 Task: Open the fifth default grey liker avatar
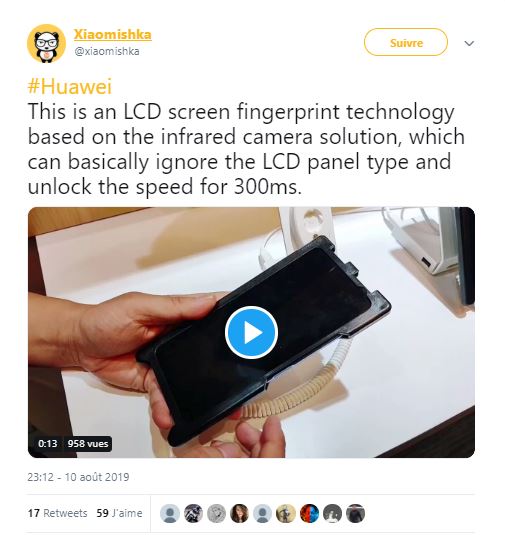263,514
